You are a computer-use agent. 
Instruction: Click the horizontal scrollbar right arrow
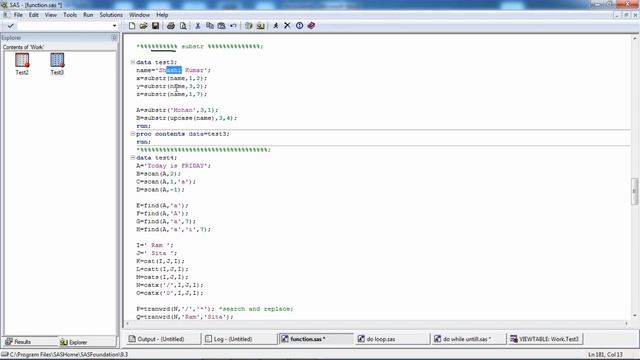pyautogui.click(x=627, y=324)
